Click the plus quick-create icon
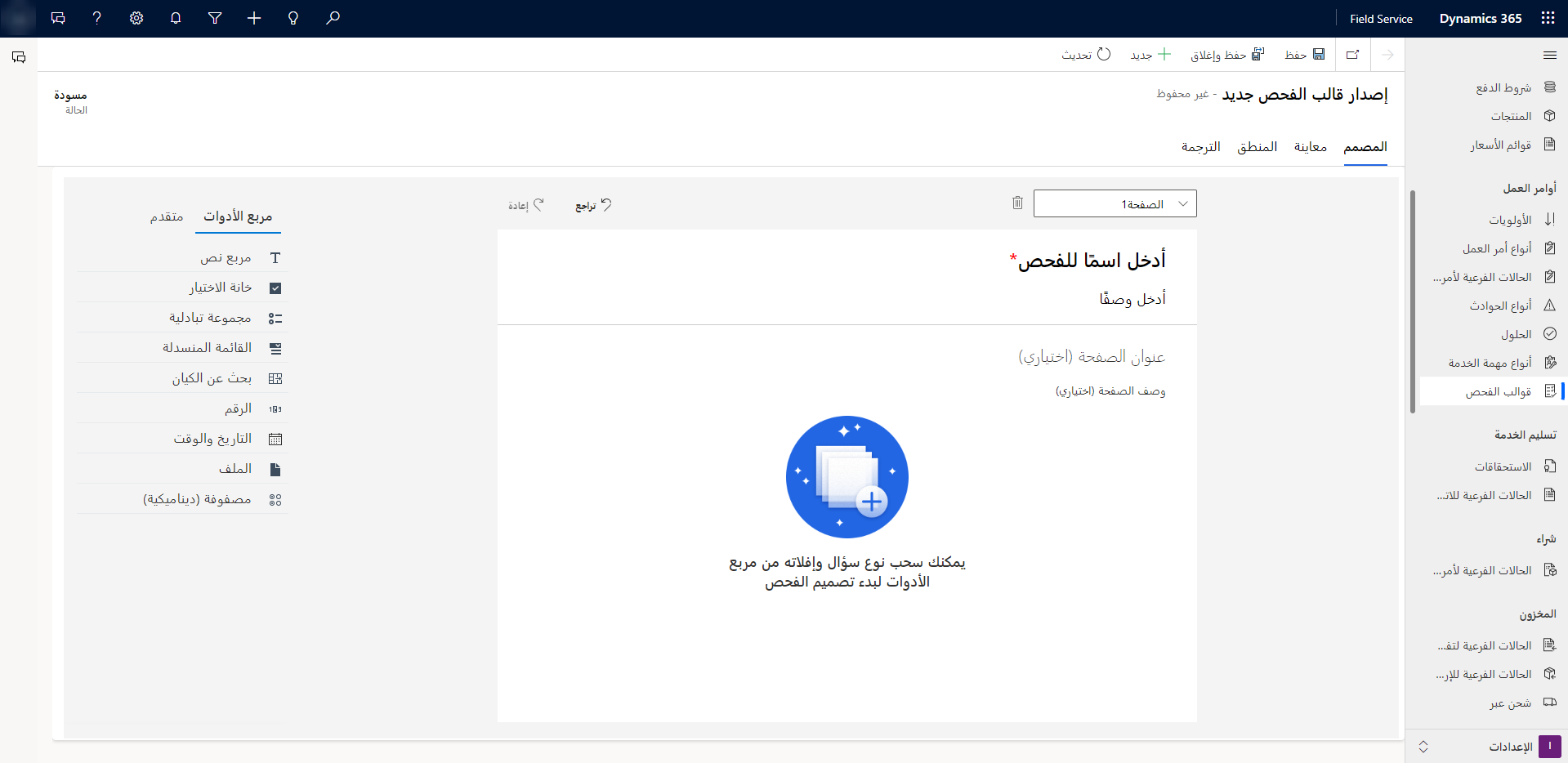 coord(254,18)
